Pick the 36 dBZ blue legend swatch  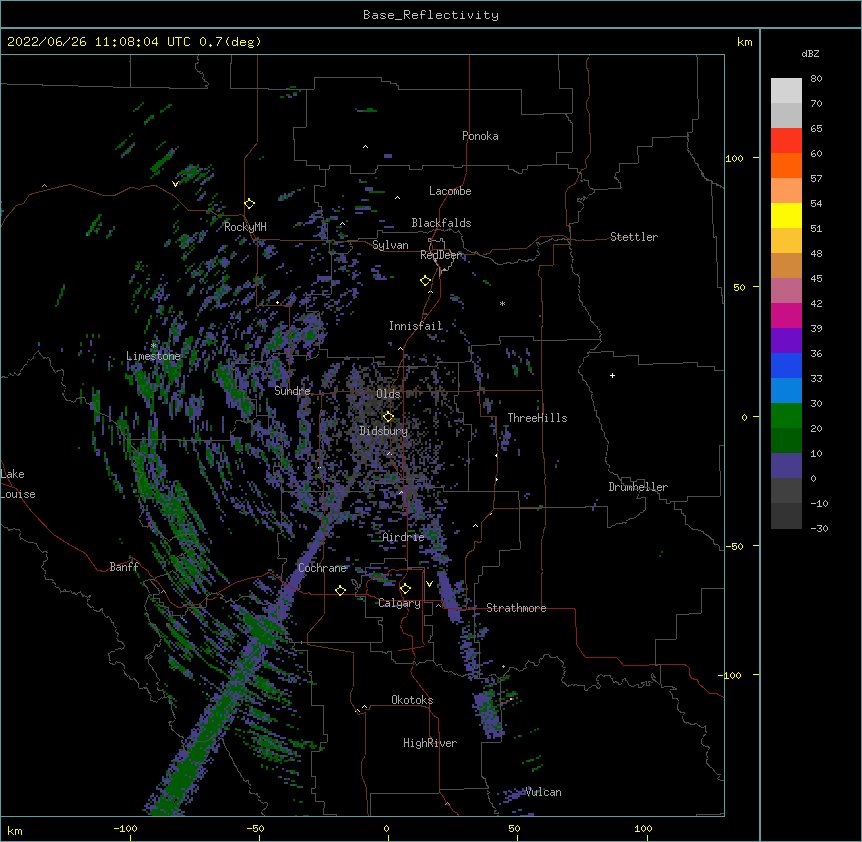786,365
